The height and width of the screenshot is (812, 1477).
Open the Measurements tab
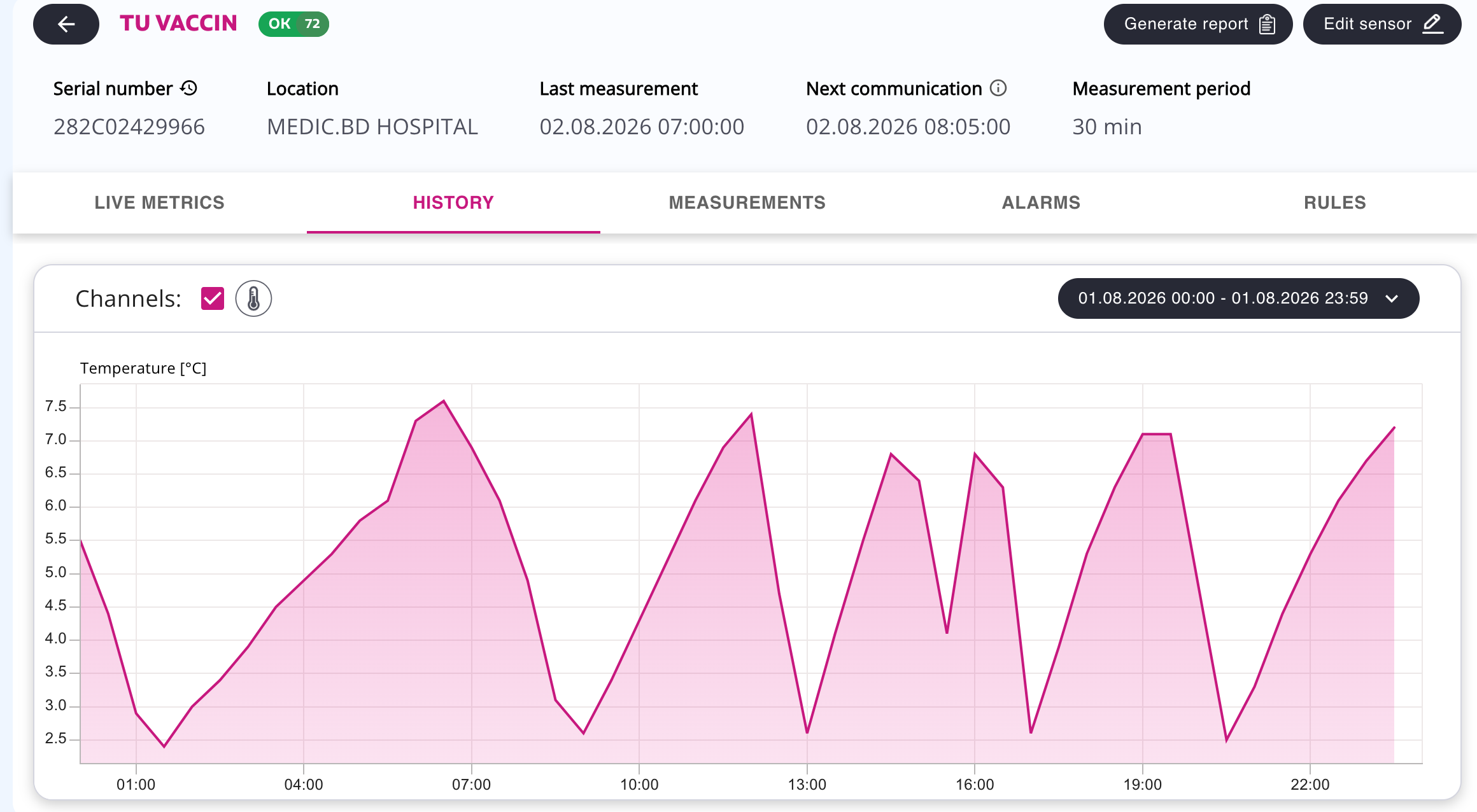point(747,202)
